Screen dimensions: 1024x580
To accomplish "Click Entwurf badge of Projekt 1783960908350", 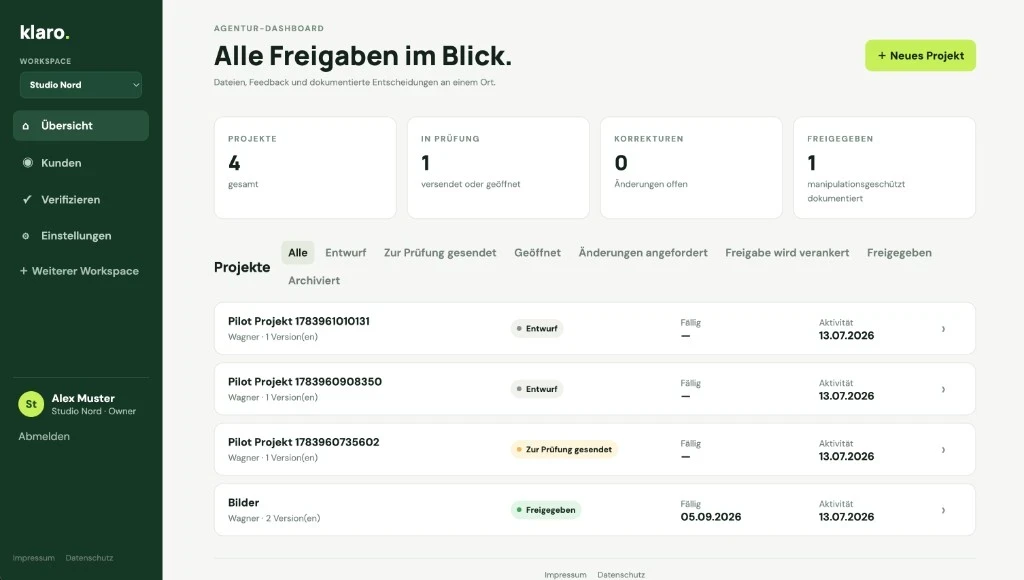I will click(x=537, y=389).
